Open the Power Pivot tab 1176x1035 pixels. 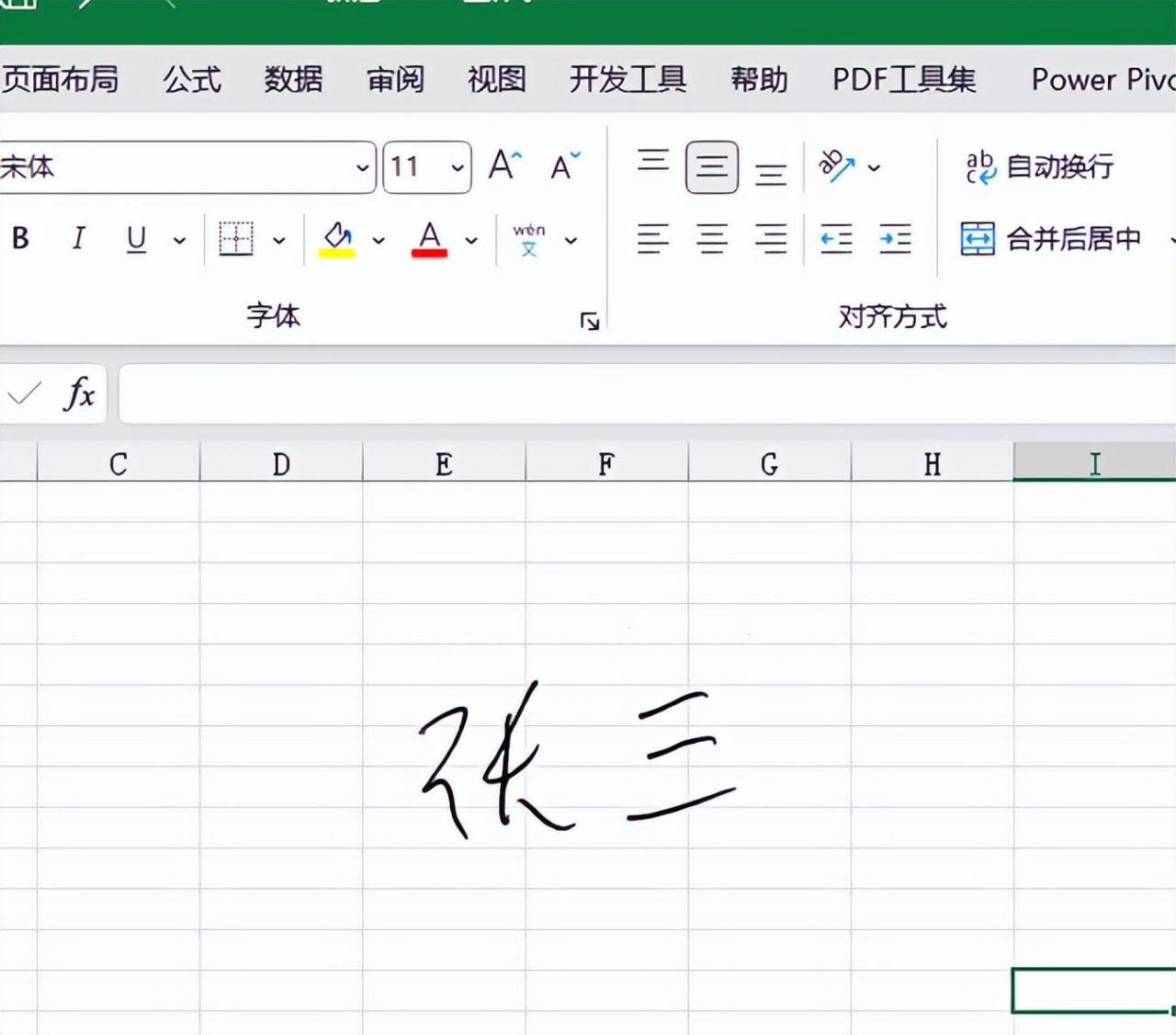(1102, 79)
